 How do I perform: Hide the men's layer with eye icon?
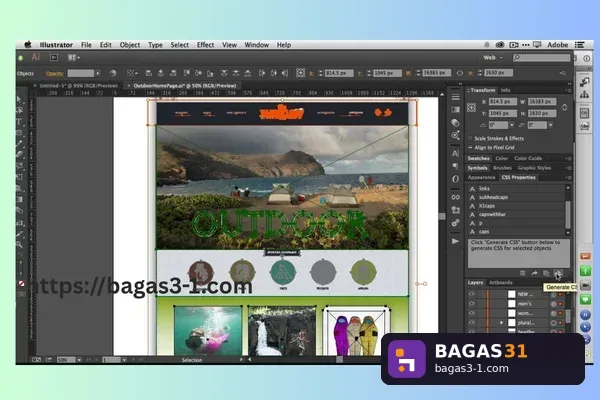coord(471,304)
